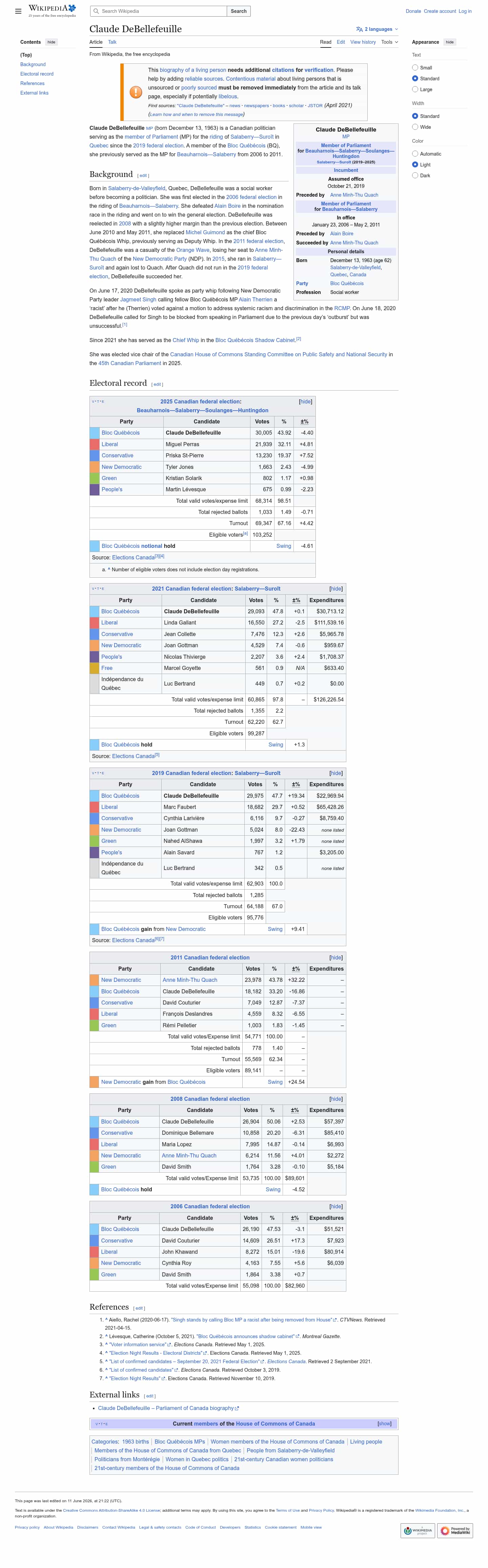Viewport: 488px width, 1568px height.
Task: Select the Small text size option
Action: point(415,67)
